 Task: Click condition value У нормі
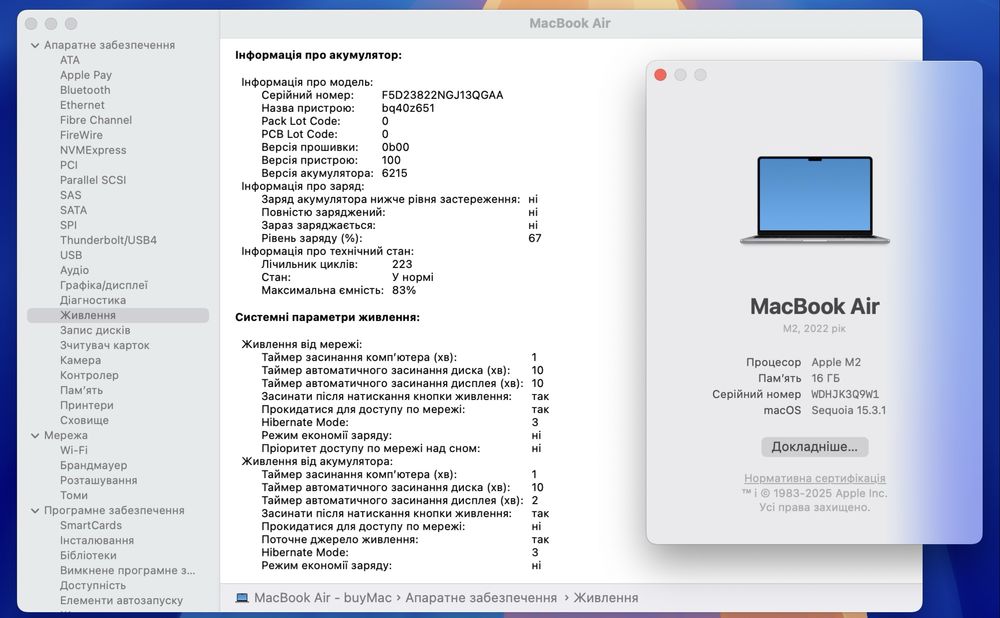pos(413,277)
